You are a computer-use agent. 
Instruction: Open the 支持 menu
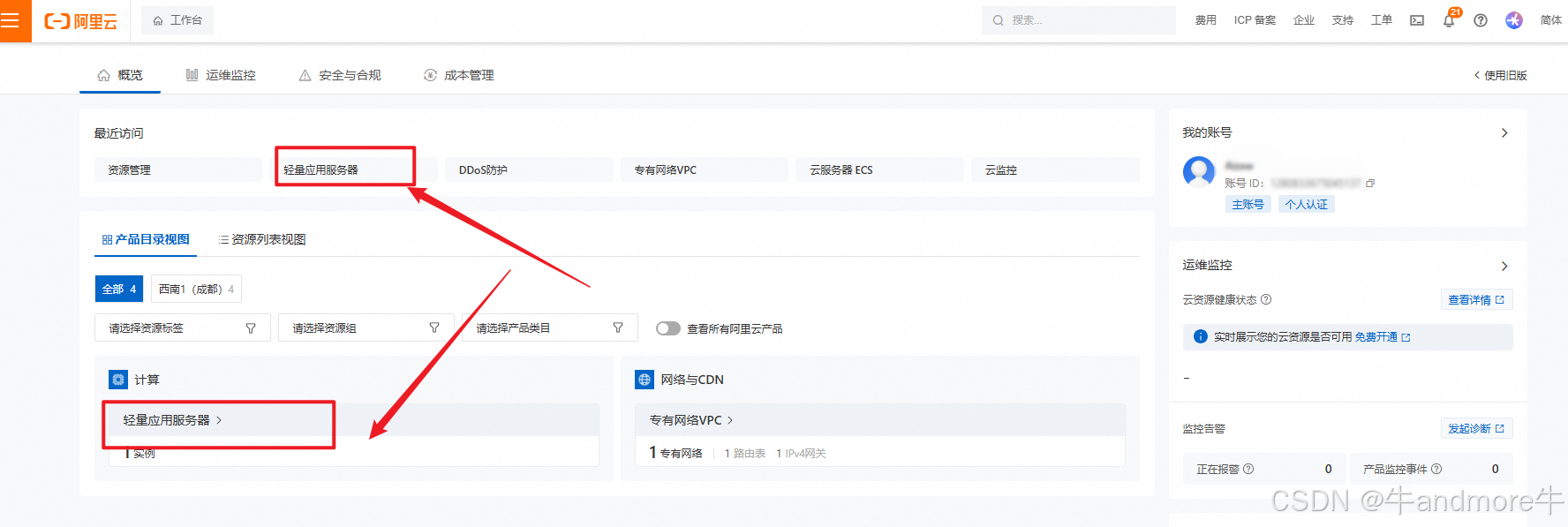click(x=1343, y=20)
